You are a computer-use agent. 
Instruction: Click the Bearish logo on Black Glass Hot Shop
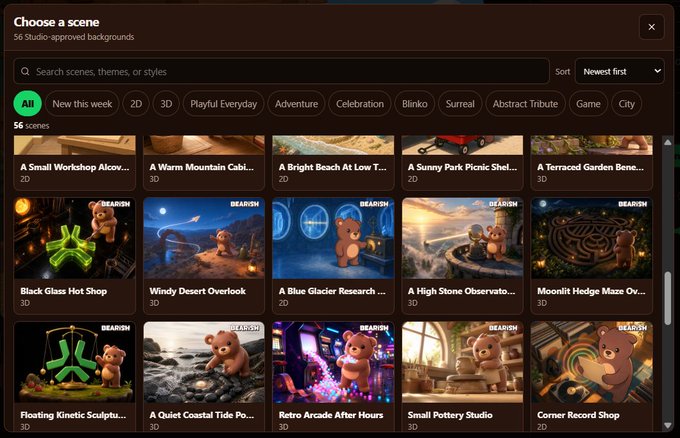(x=115, y=204)
